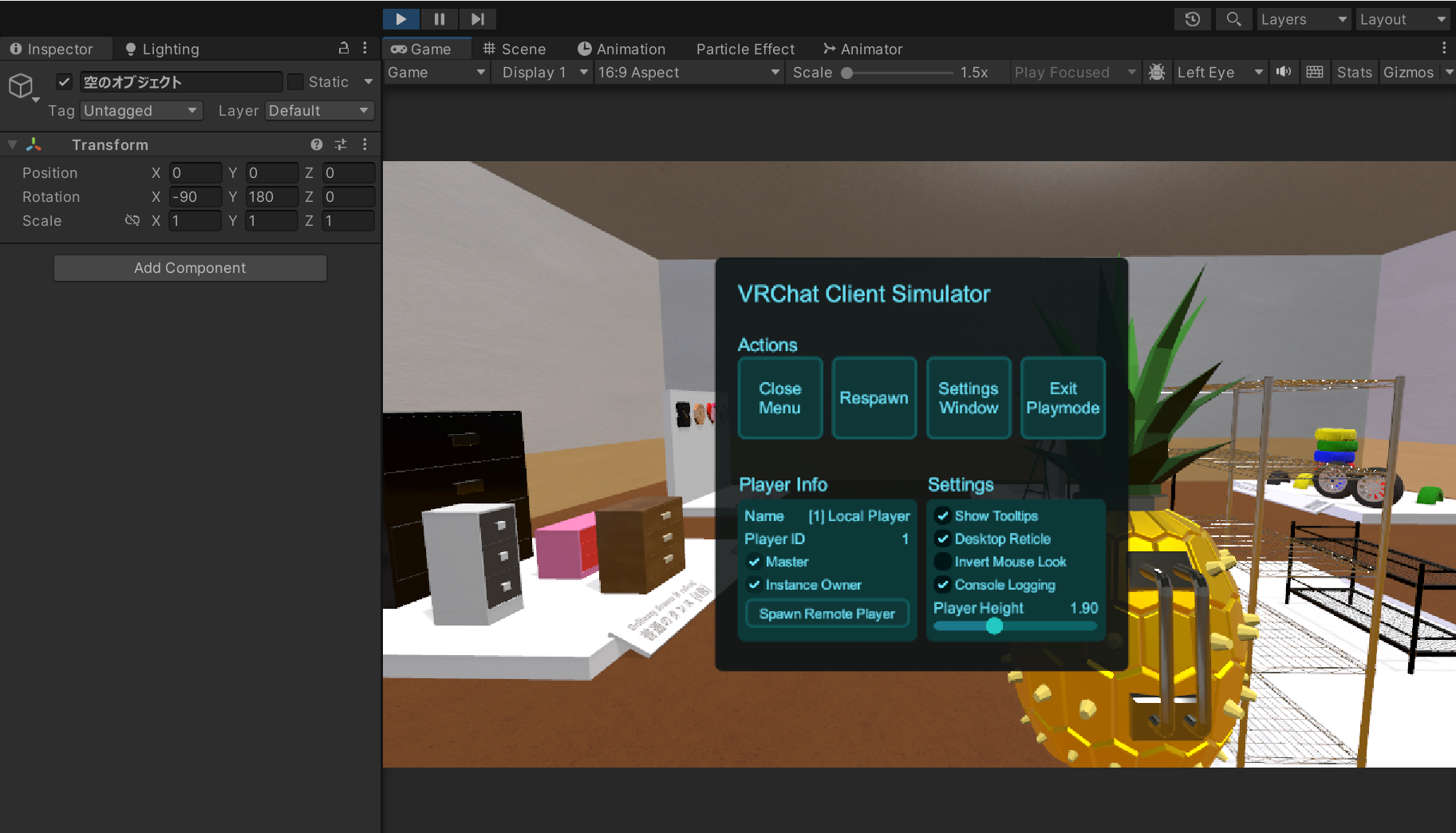Open Transform help reference icon
Viewport: 1456px width, 833px height.
(x=317, y=144)
